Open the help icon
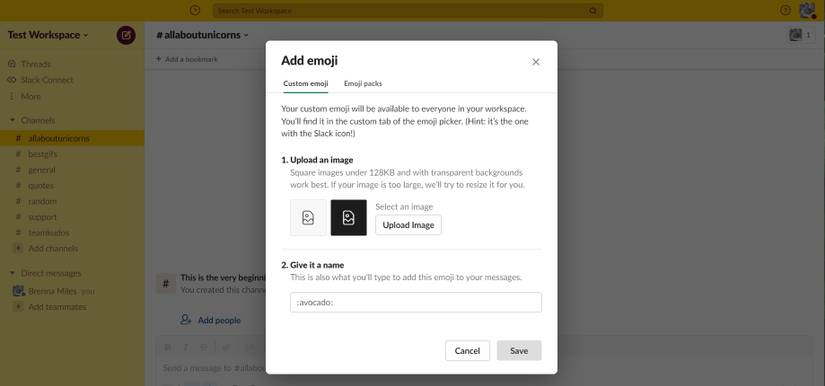825x386 pixels. [x=785, y=10]
